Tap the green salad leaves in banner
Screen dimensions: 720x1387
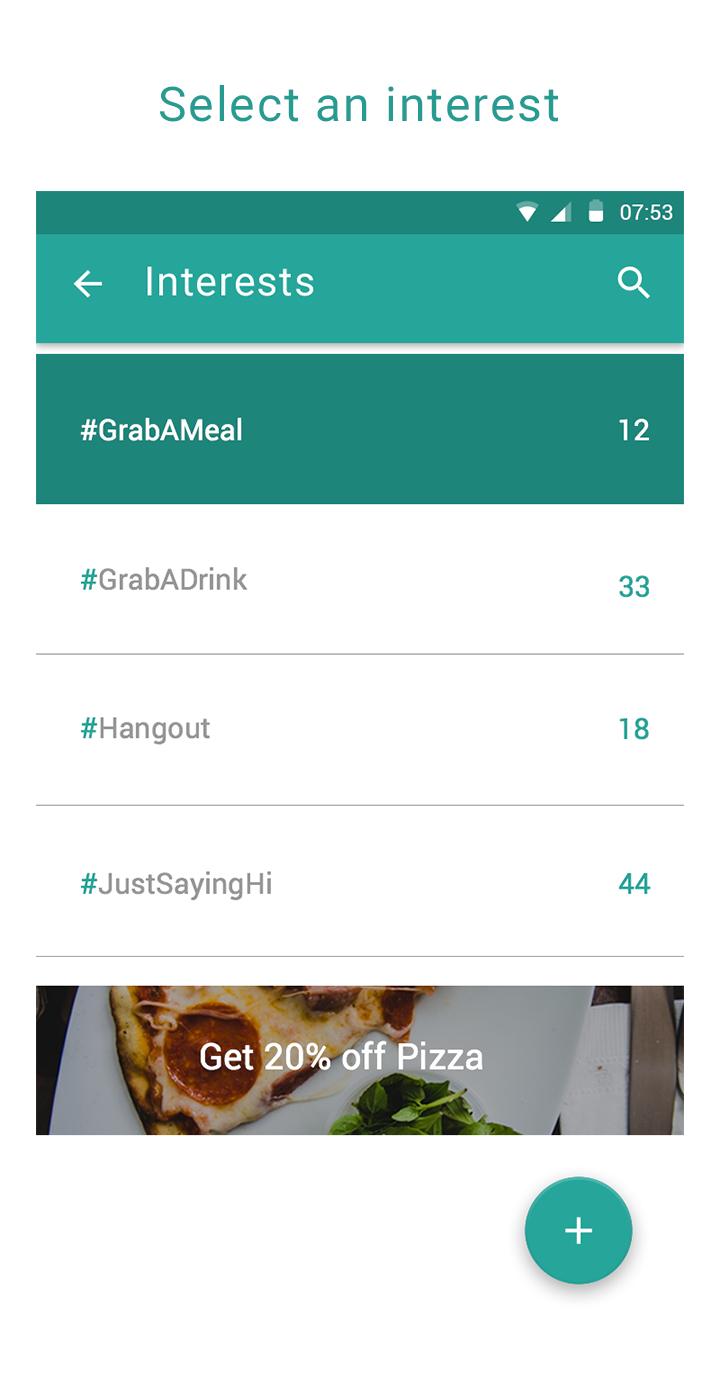pos(420,1105)
